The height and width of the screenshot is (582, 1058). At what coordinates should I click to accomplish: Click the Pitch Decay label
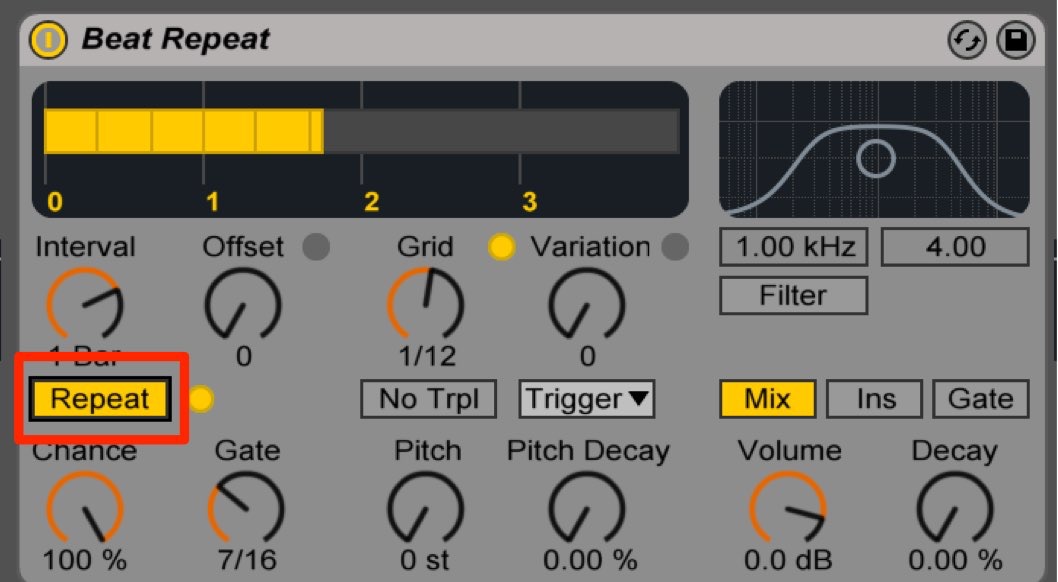[588, 450]
